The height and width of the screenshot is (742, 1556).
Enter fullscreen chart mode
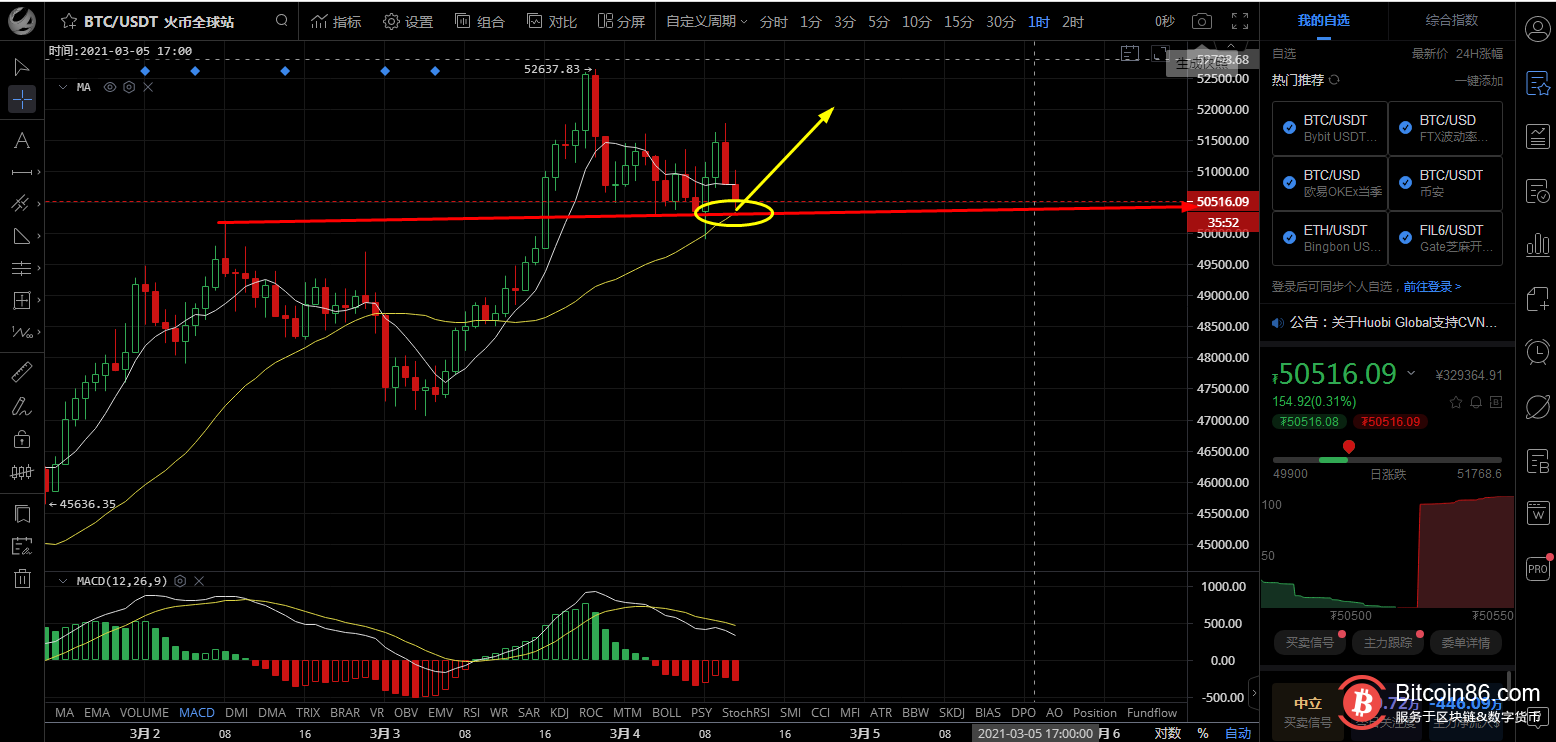[x=1240, y=21]
